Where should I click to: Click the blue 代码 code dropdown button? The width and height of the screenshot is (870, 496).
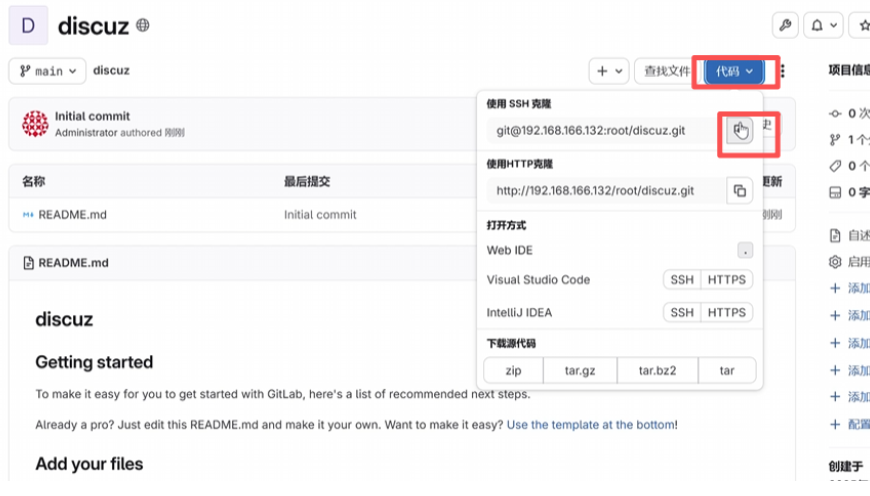pyautogui.click(x=734, y=71)
